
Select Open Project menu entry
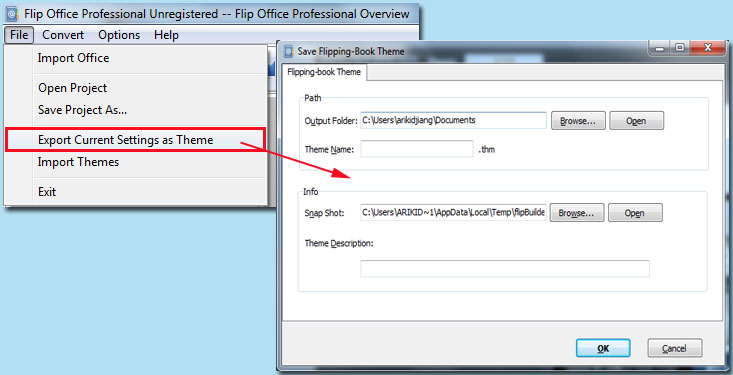tap(136, 88)
